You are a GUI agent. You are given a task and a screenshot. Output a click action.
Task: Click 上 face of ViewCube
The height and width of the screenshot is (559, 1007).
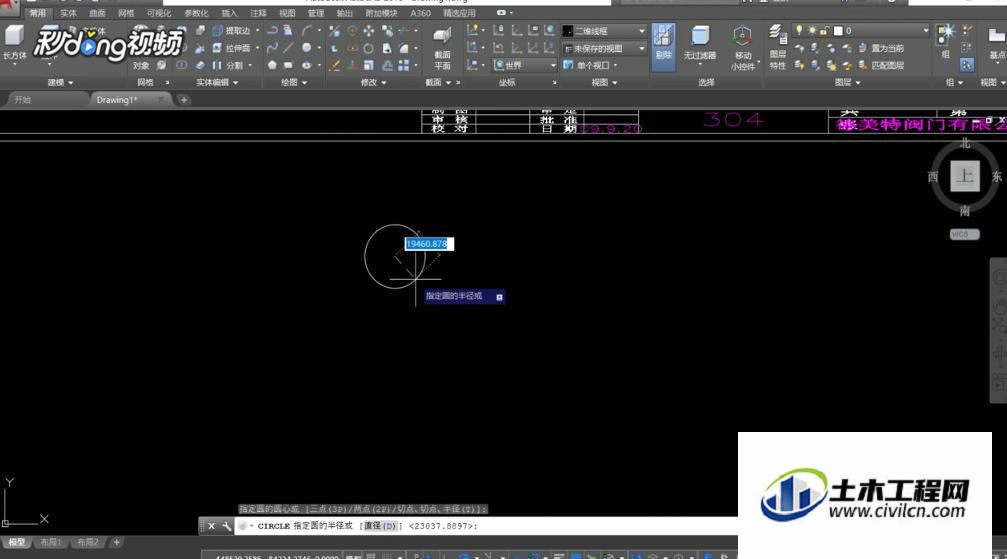point(965,176)
